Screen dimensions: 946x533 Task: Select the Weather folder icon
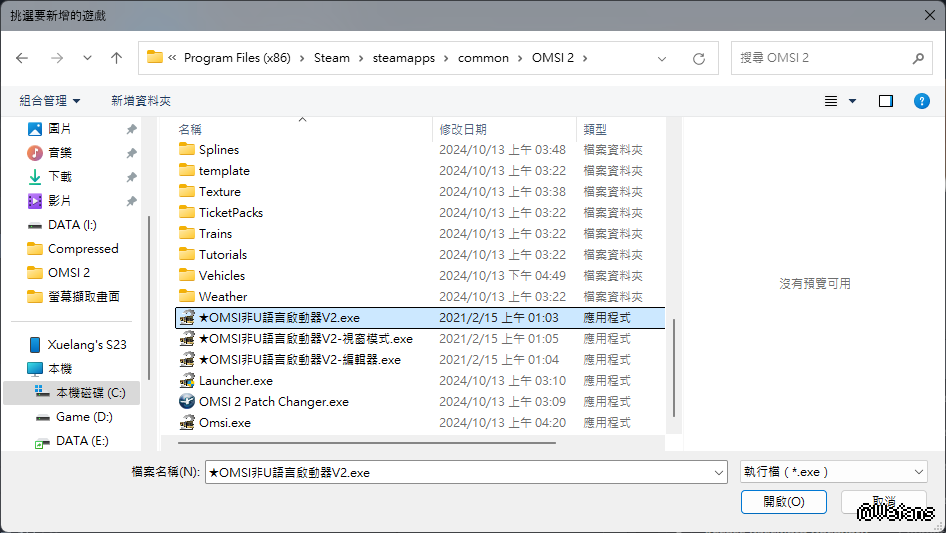pos(187,296)
